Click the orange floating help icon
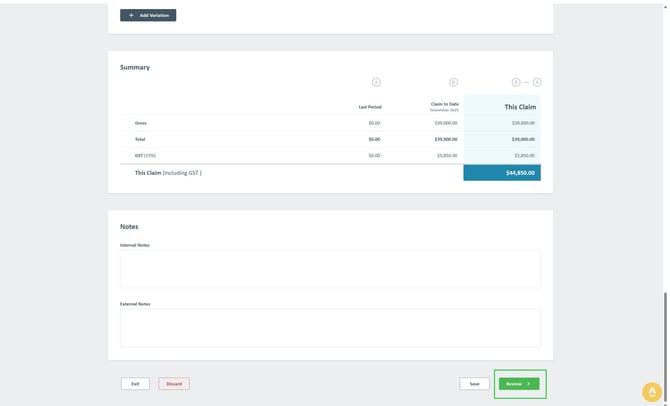The height and width of the screenshot is (406, 670). (651, 392)
